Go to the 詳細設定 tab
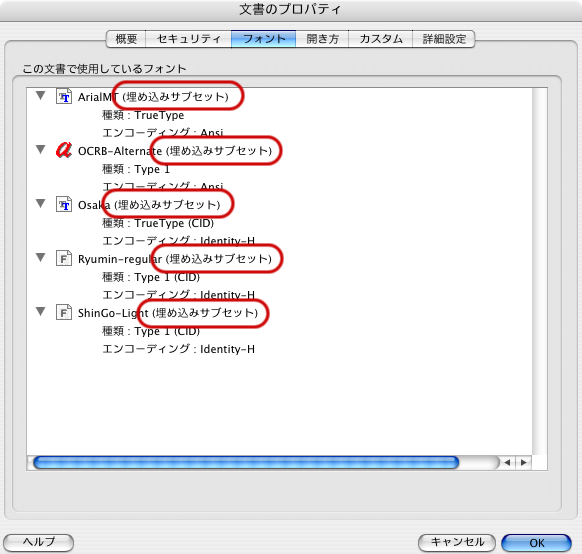582x554 pixels. (x=444, y=39)
